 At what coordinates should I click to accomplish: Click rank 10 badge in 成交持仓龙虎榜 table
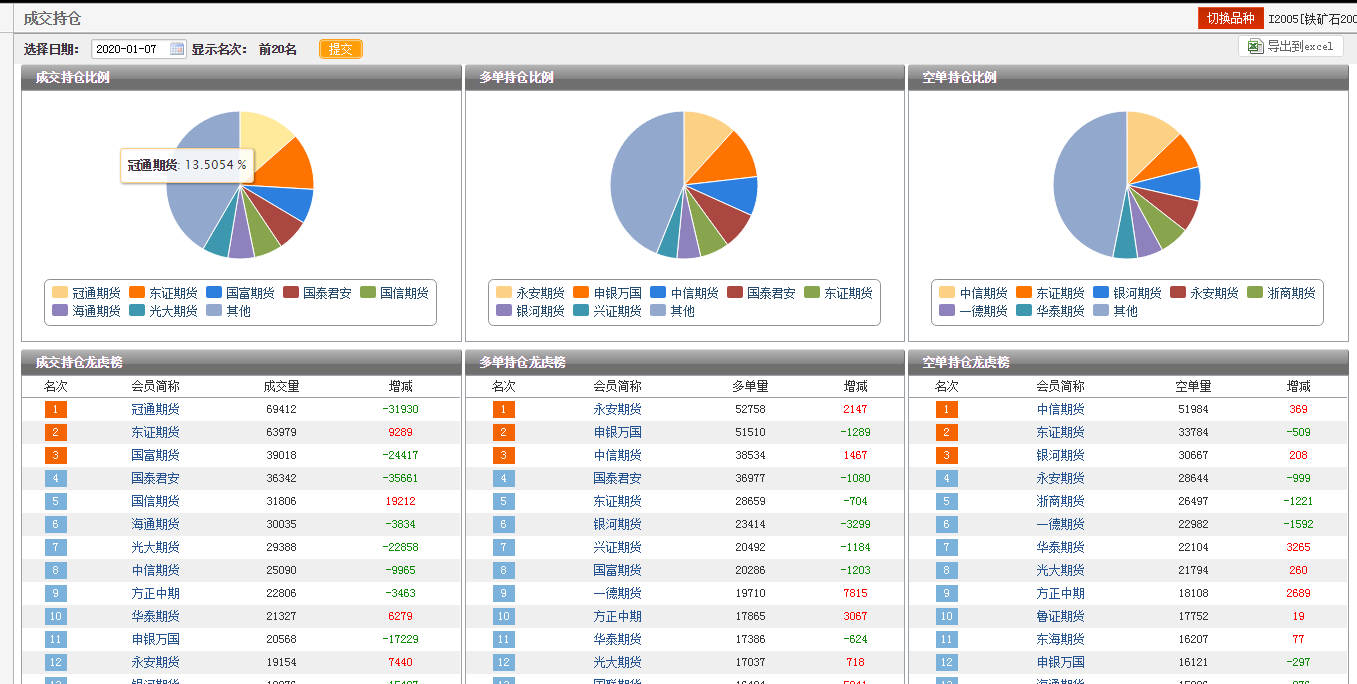pyautogui.click(x=55, y=616)
